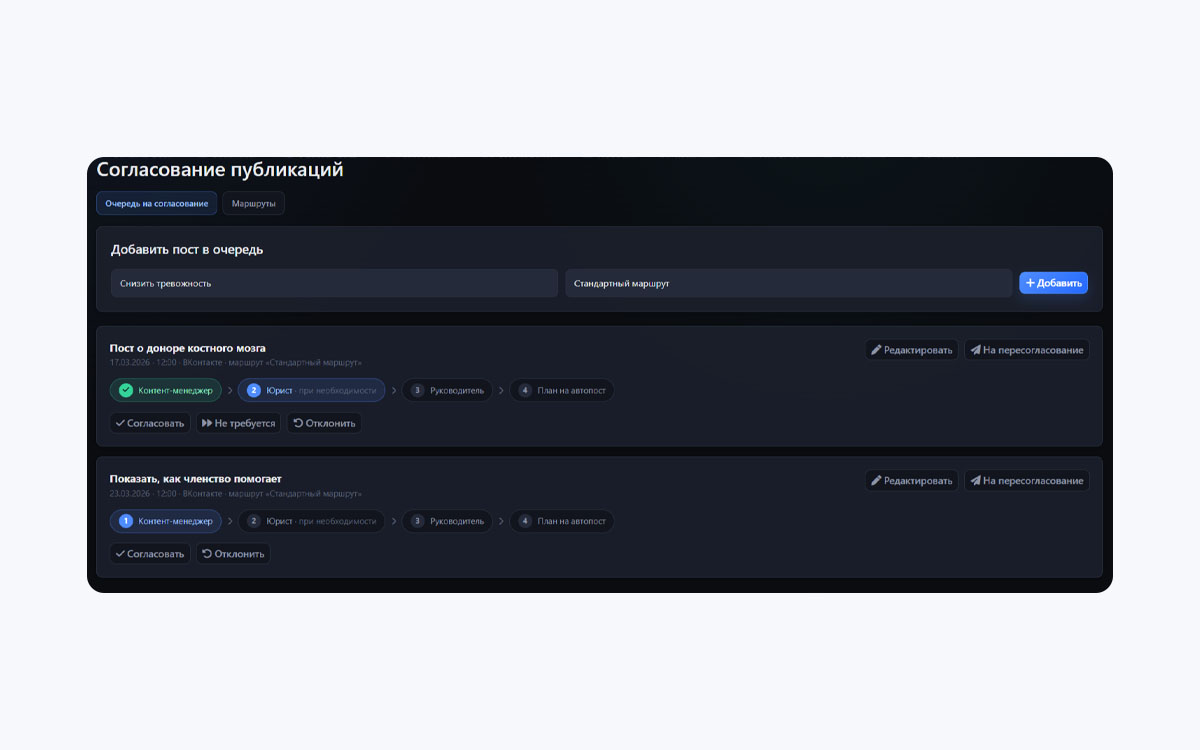Select the «План на автопост» step of the membership post
1200x750 pixels.
coord(562,520)
